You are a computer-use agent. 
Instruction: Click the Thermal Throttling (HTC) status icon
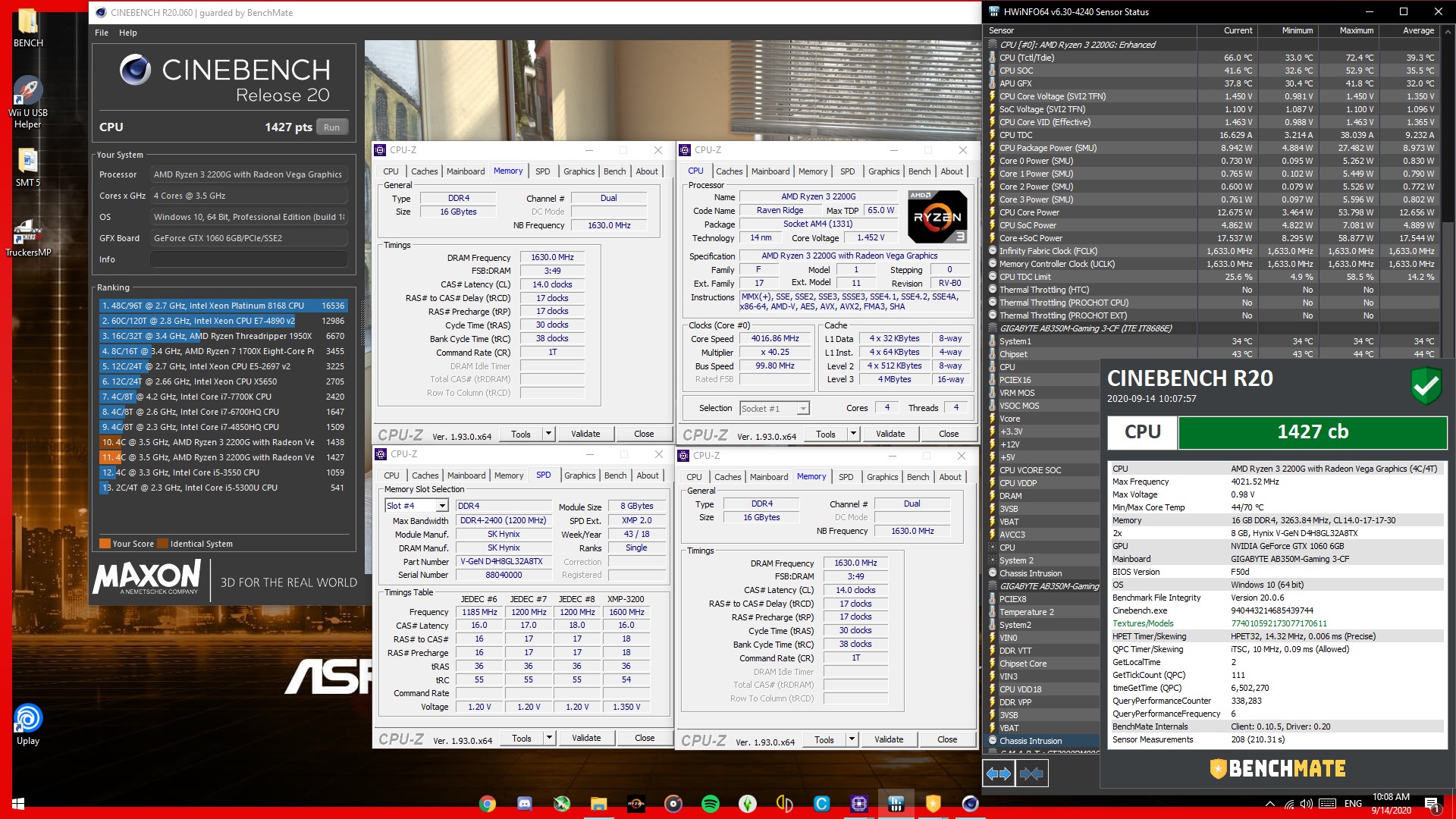[x=993, y=290]
